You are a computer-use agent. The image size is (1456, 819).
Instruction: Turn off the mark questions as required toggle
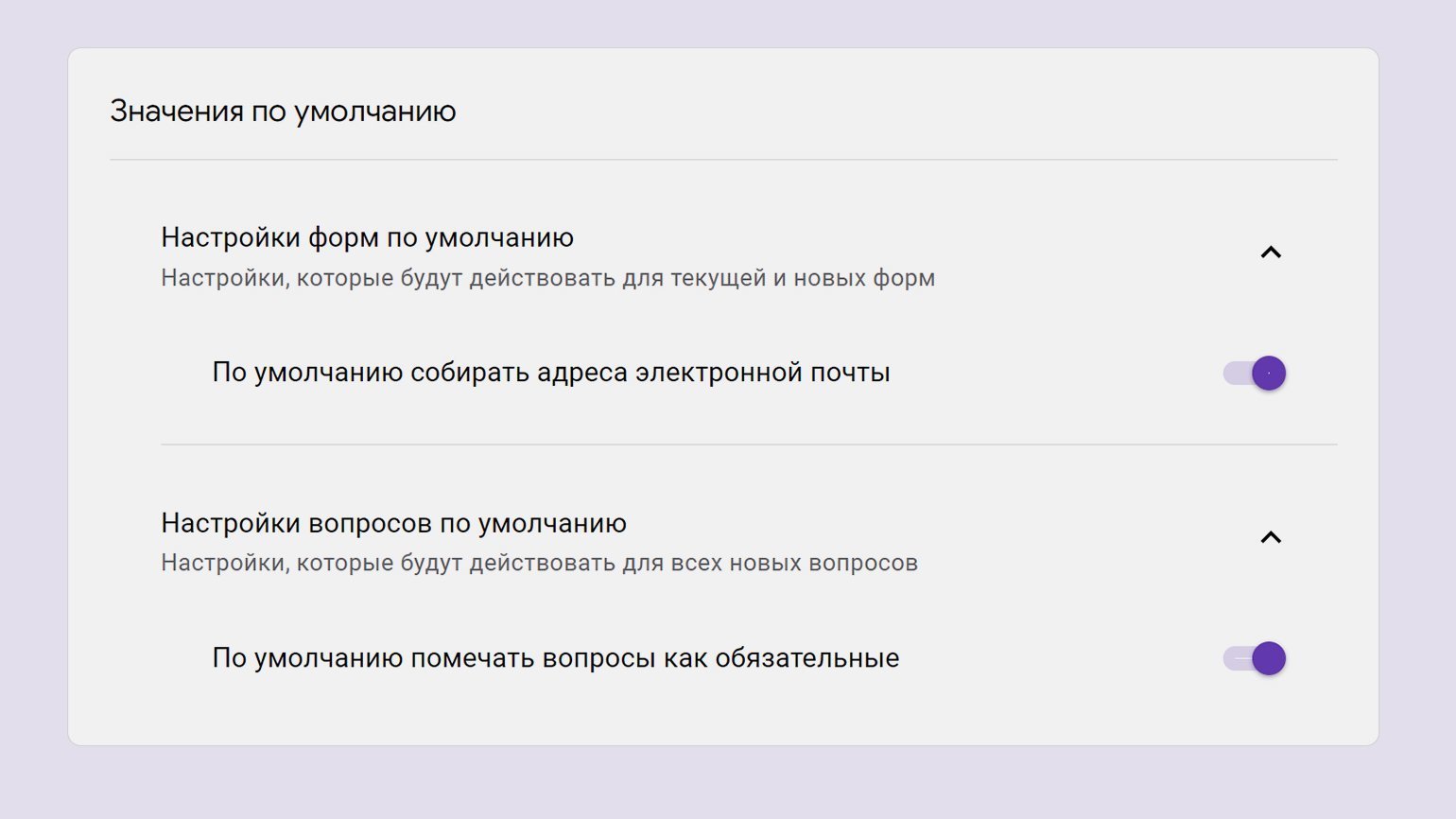click(x=1255, y=658)
